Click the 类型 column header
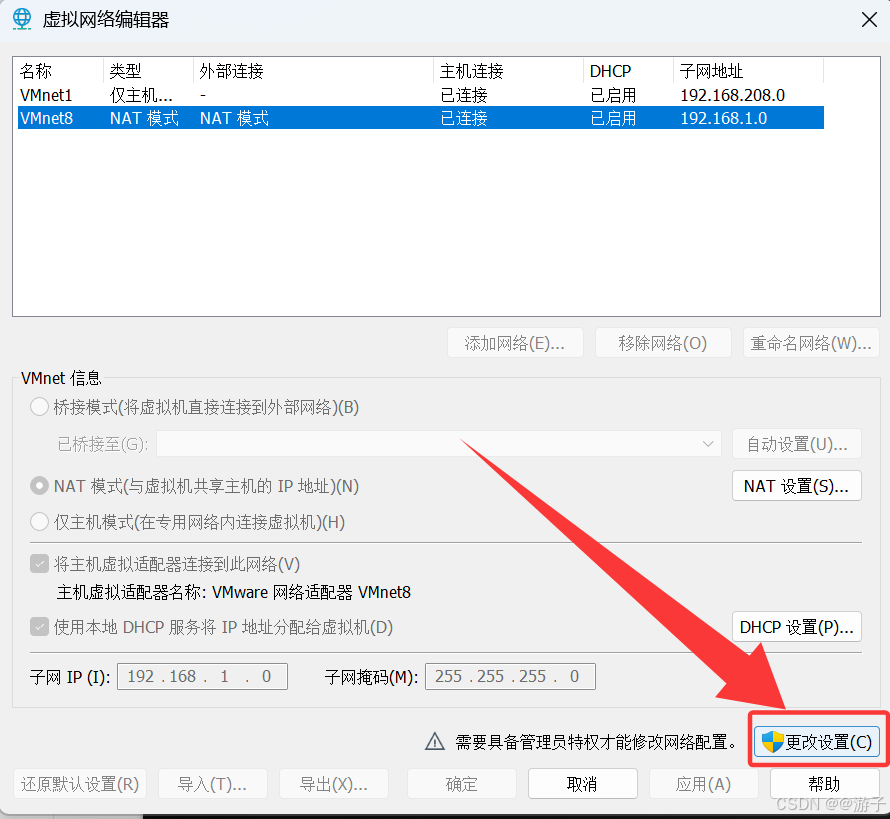This screenshot has width=890, height=819. pos(149,71)
